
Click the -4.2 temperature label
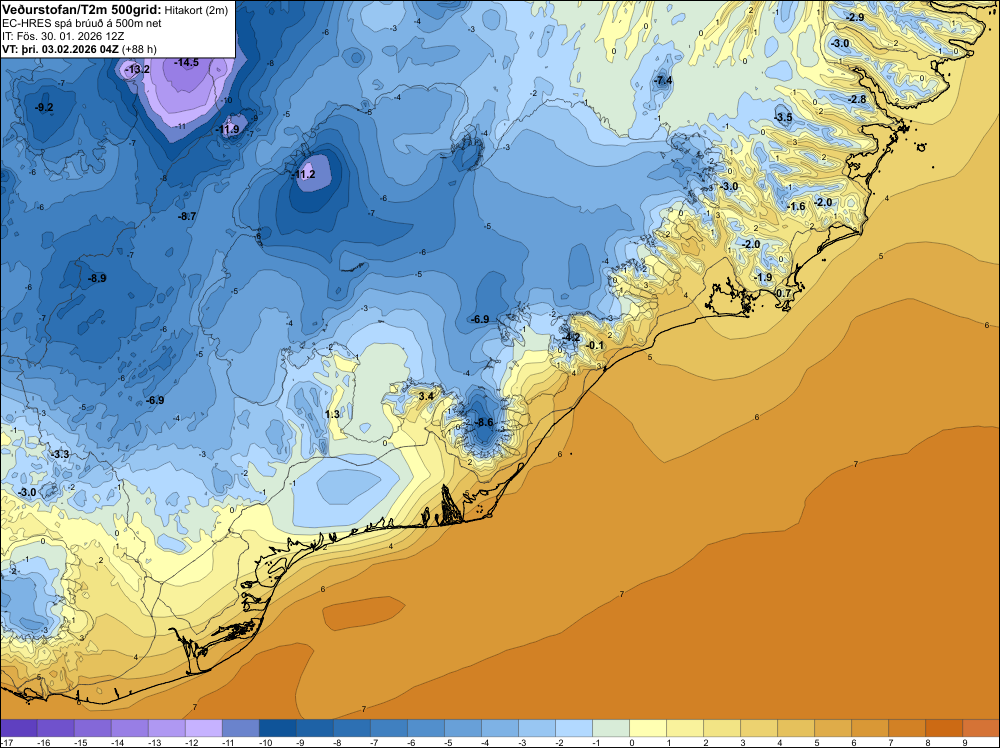[571, 337]
